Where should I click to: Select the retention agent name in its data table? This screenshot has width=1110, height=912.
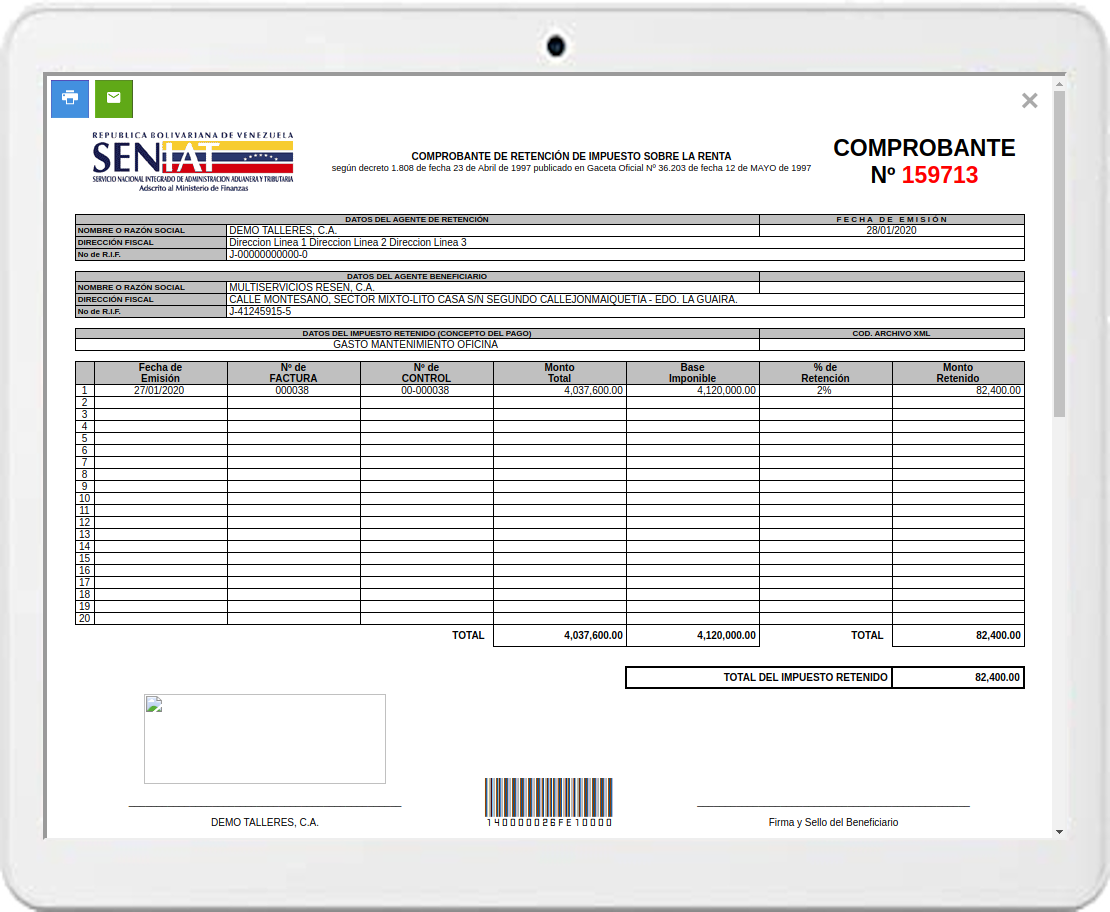pos(283,230)
